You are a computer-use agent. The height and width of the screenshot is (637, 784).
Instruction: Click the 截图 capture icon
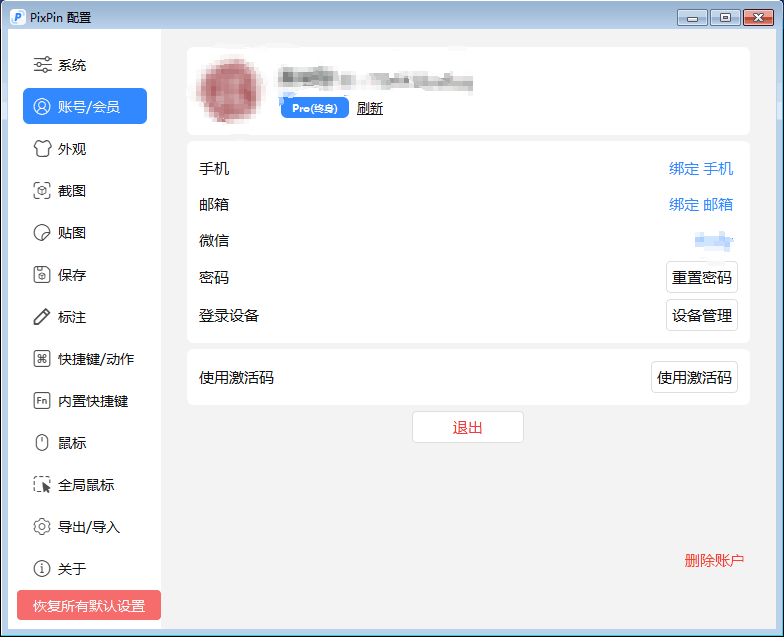pos(42,190)
